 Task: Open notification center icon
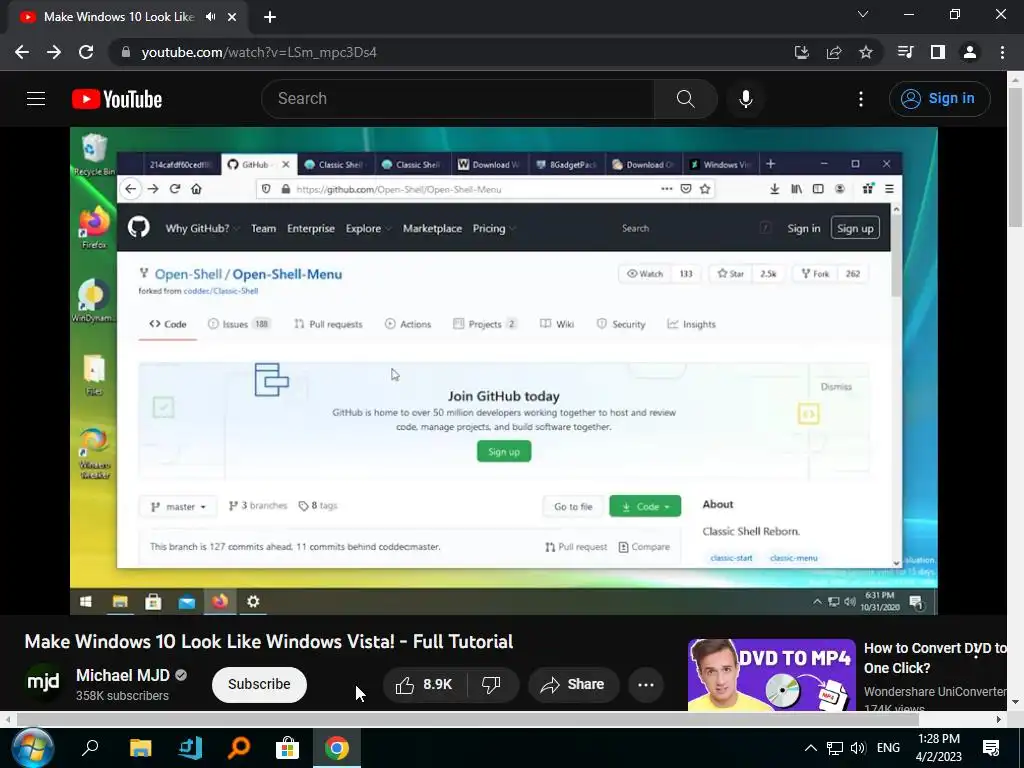(991, 748)
